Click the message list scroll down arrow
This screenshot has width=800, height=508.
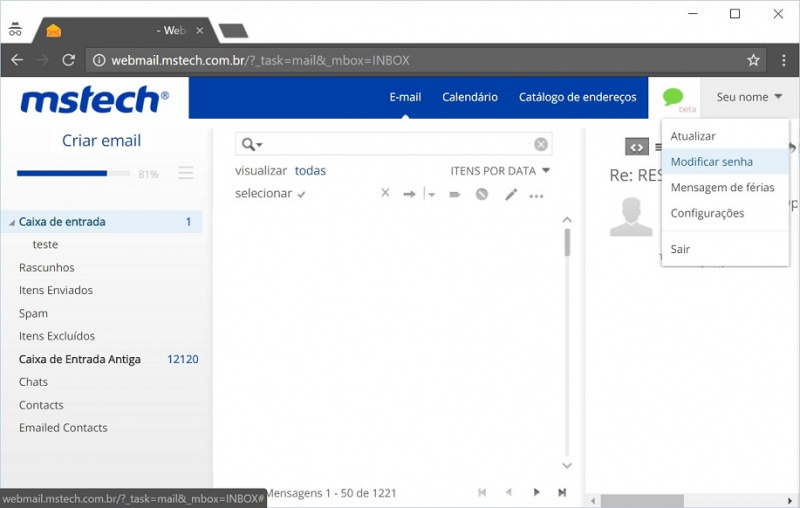pos(567,465)
